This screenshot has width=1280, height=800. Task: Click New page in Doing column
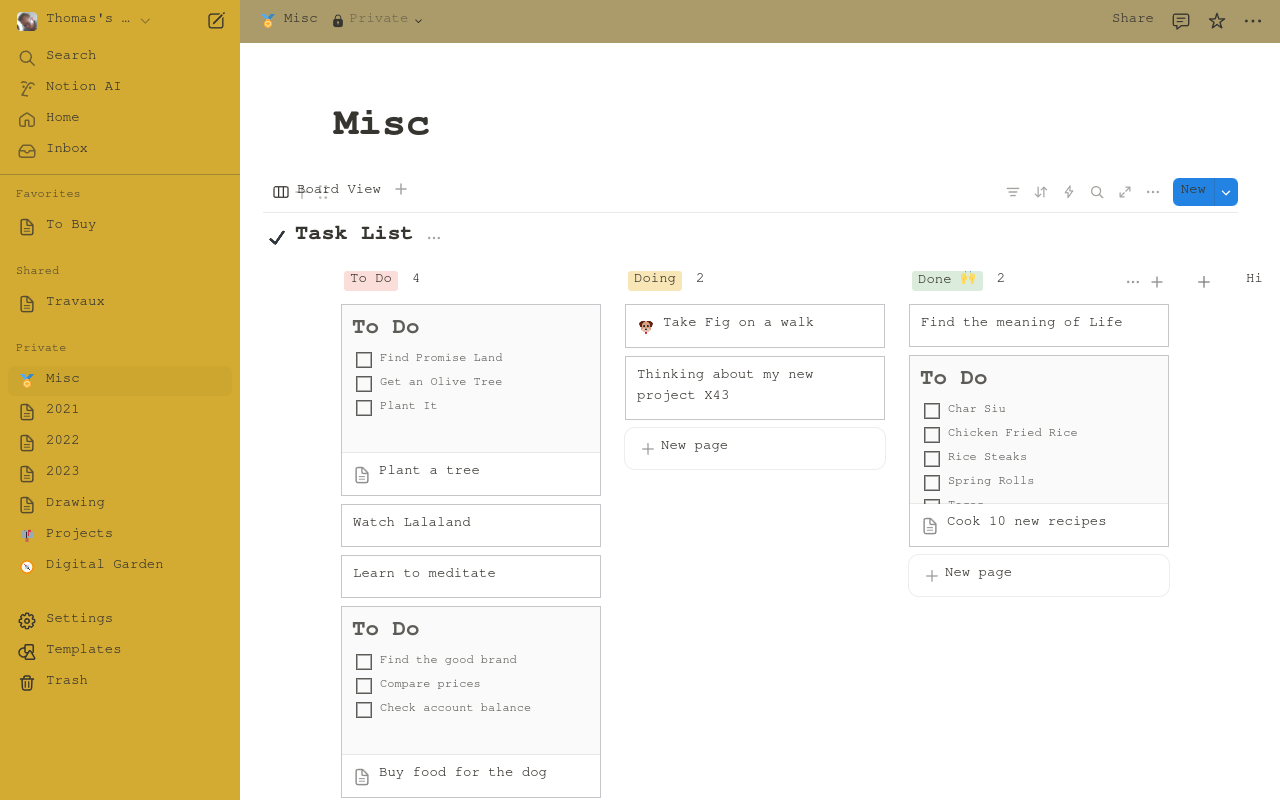click(x=755, y=448)
